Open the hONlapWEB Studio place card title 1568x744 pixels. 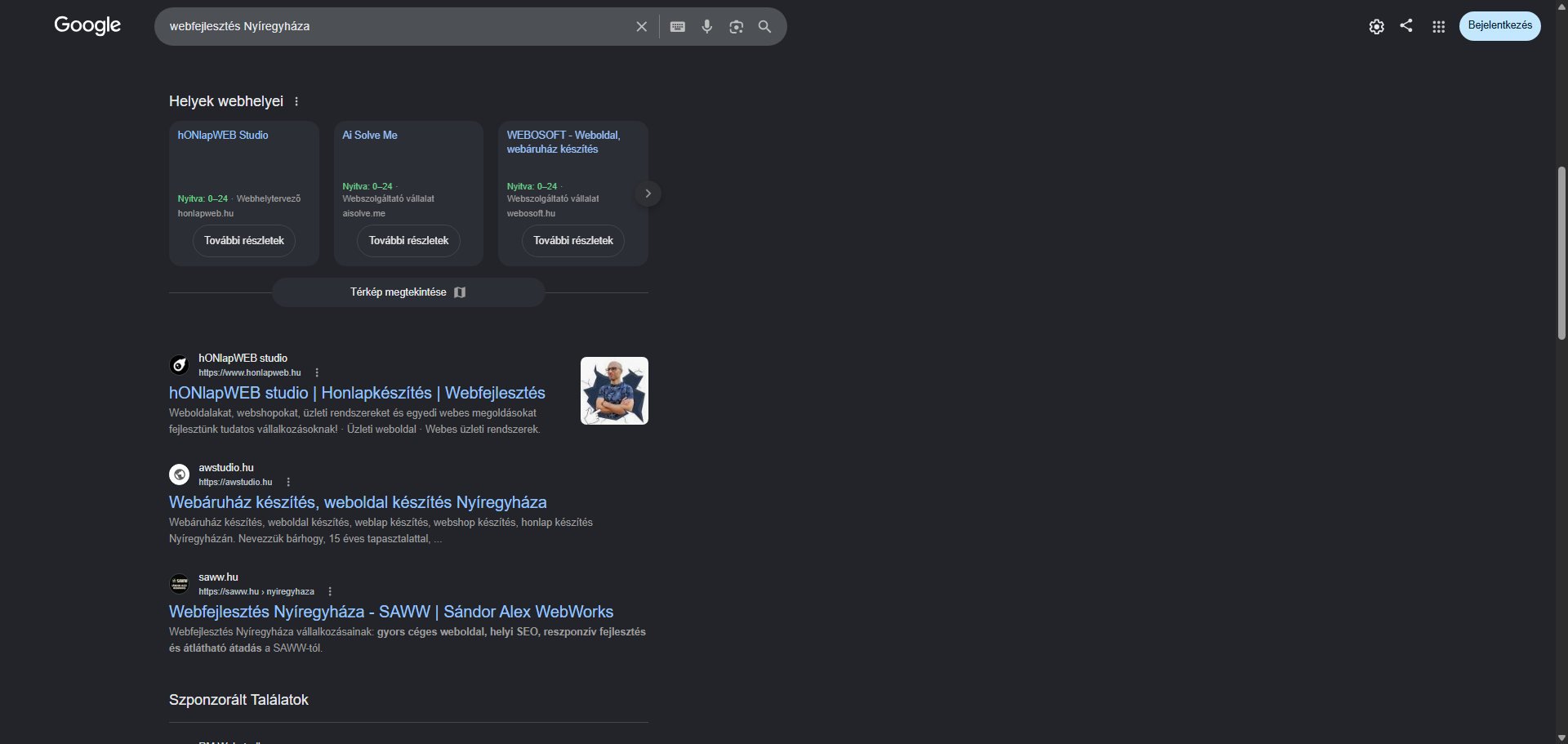click(x=223, y=136)
